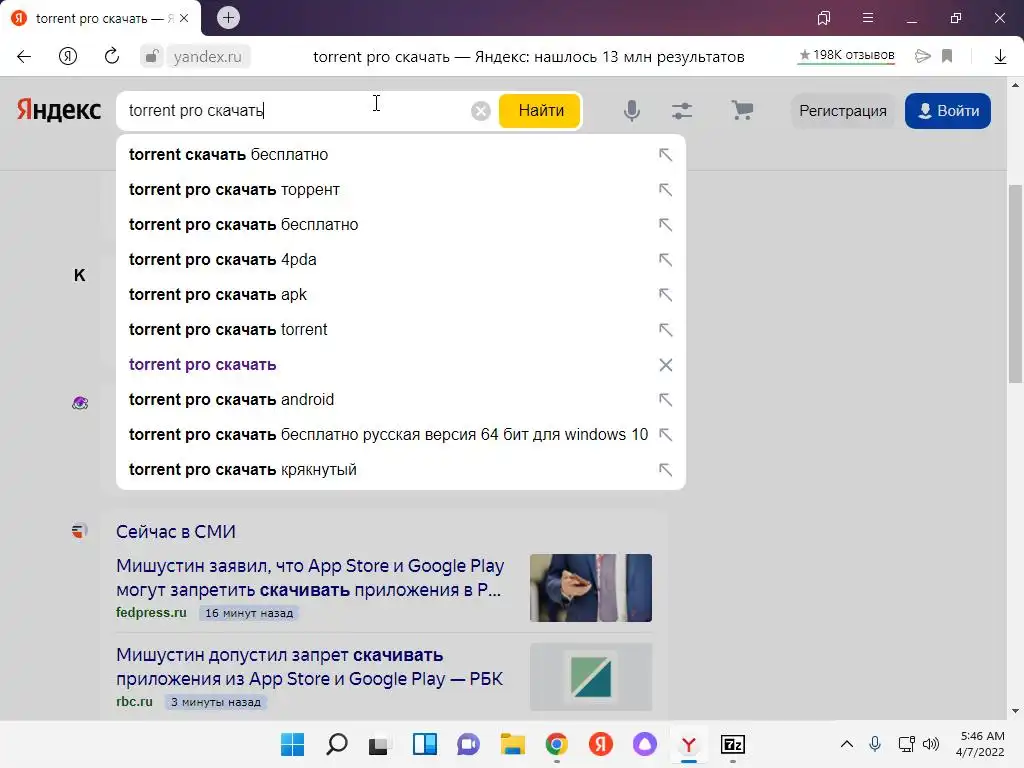Select suggestion torrent скачать бесплатно
1024x768 pixels.
coord(400,155)
